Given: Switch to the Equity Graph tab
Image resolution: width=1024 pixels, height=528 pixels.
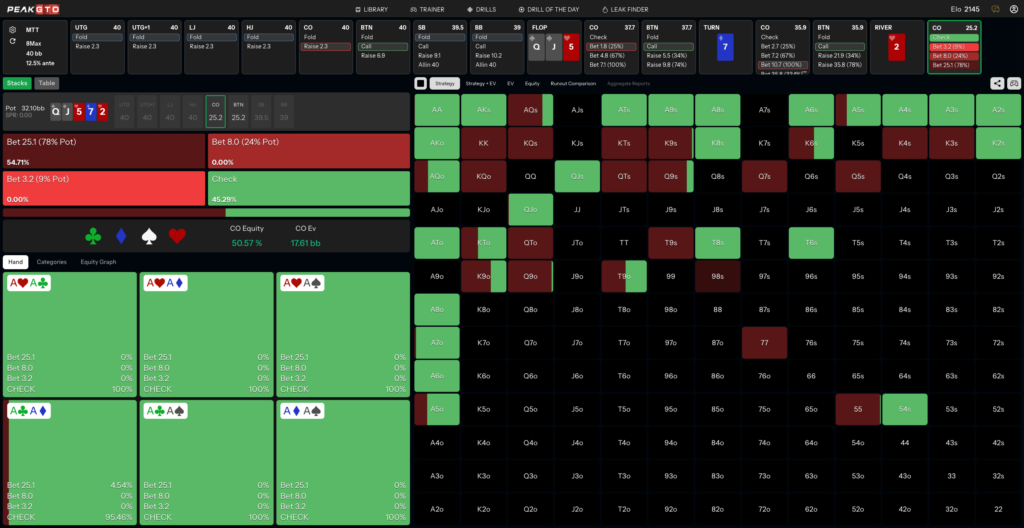Looking at the screenshot, I should click(x=98, y=261).
